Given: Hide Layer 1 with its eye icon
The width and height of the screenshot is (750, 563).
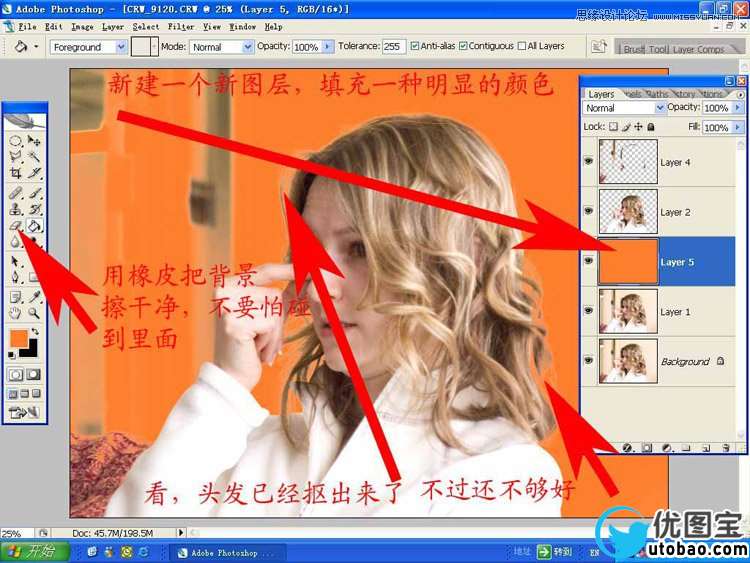Looking at the screenshot, I should (x=589, y=310).
